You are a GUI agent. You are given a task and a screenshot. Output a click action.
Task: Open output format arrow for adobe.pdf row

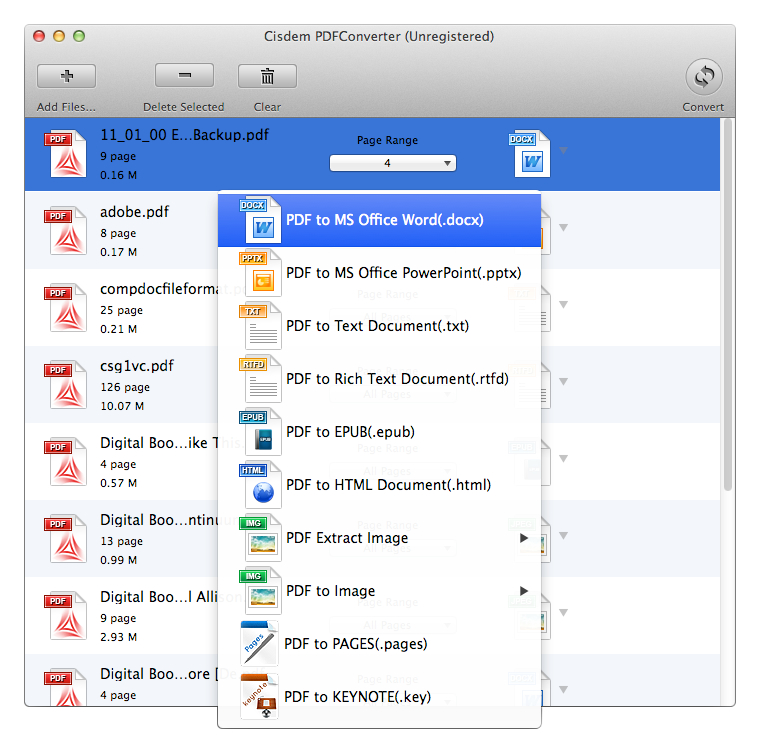click(563, 227)
